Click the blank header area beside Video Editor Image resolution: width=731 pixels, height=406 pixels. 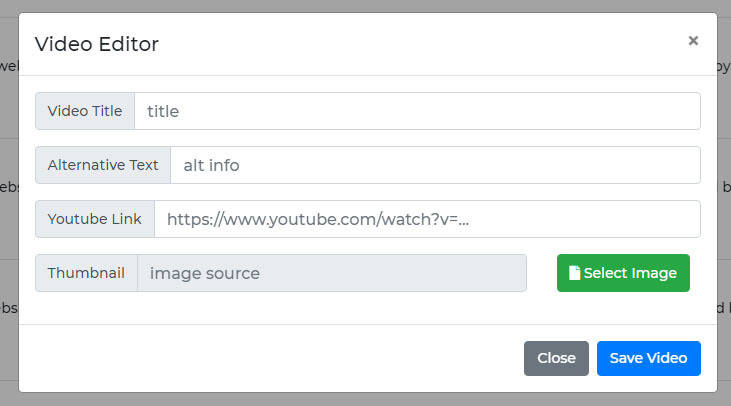(420, 44)
